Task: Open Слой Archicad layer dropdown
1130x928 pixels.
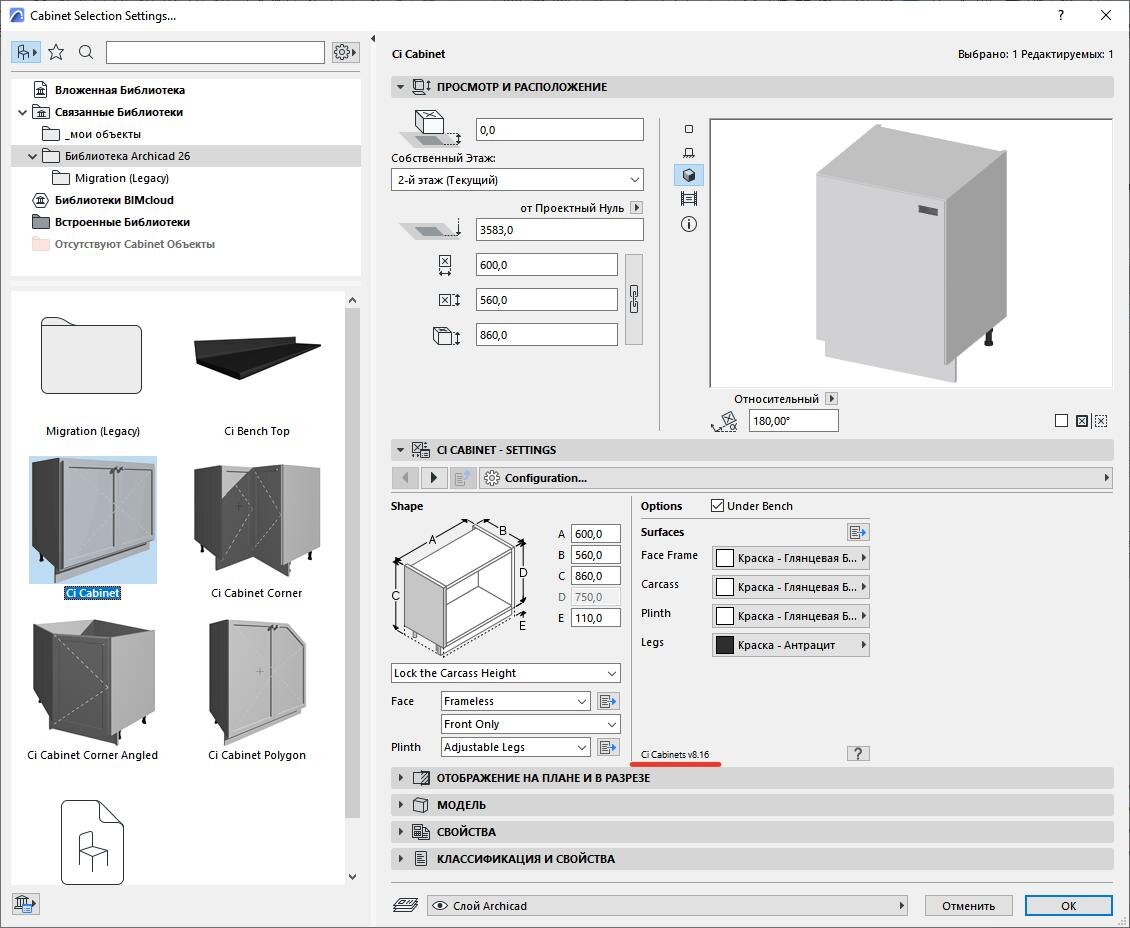Action: tap(667, 906)
